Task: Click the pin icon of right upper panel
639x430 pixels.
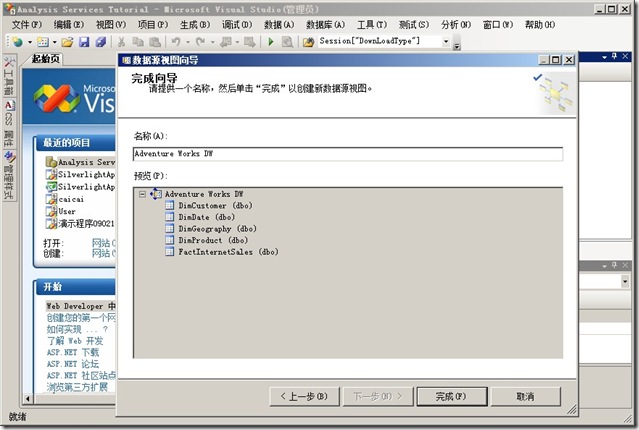Action: 614,56
